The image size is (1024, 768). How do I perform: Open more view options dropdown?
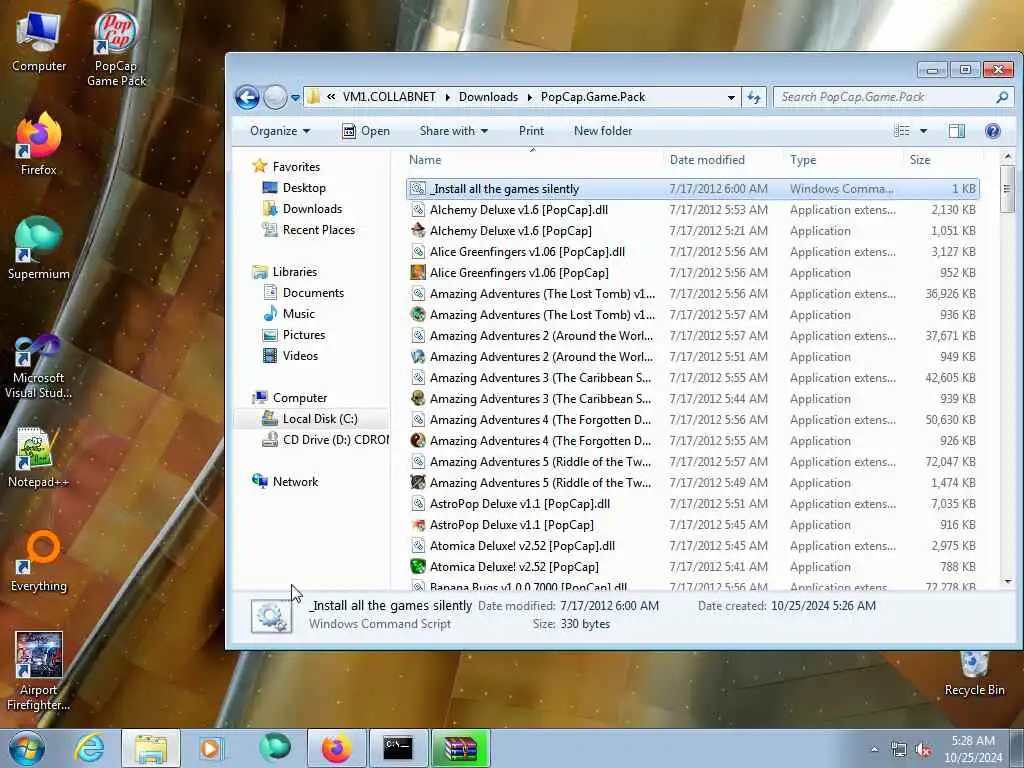click(x=923, y=131)
